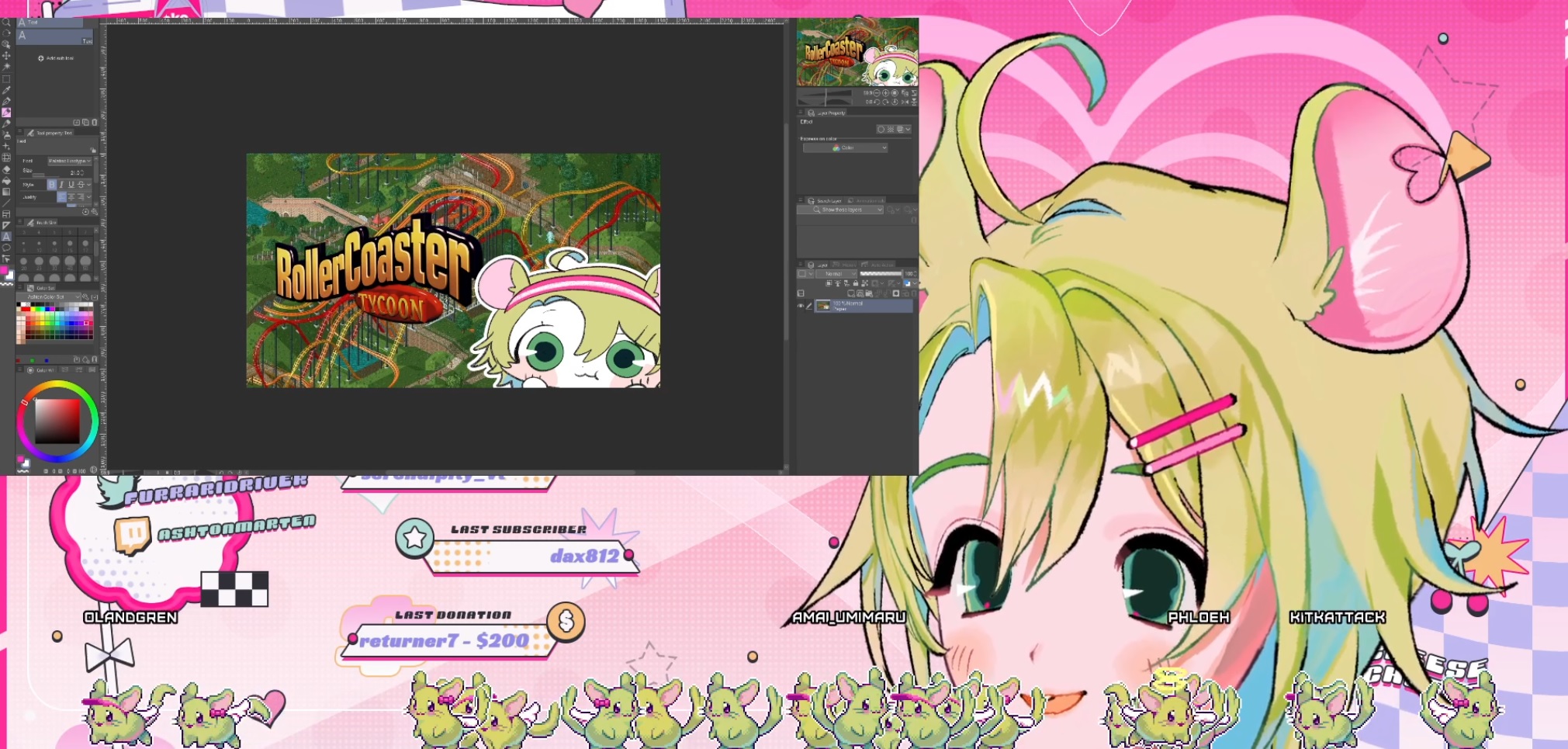Screen dimensions: 1568x749
Task: Delete the sub tool with trash icon
Action: (x=95, y=122)
